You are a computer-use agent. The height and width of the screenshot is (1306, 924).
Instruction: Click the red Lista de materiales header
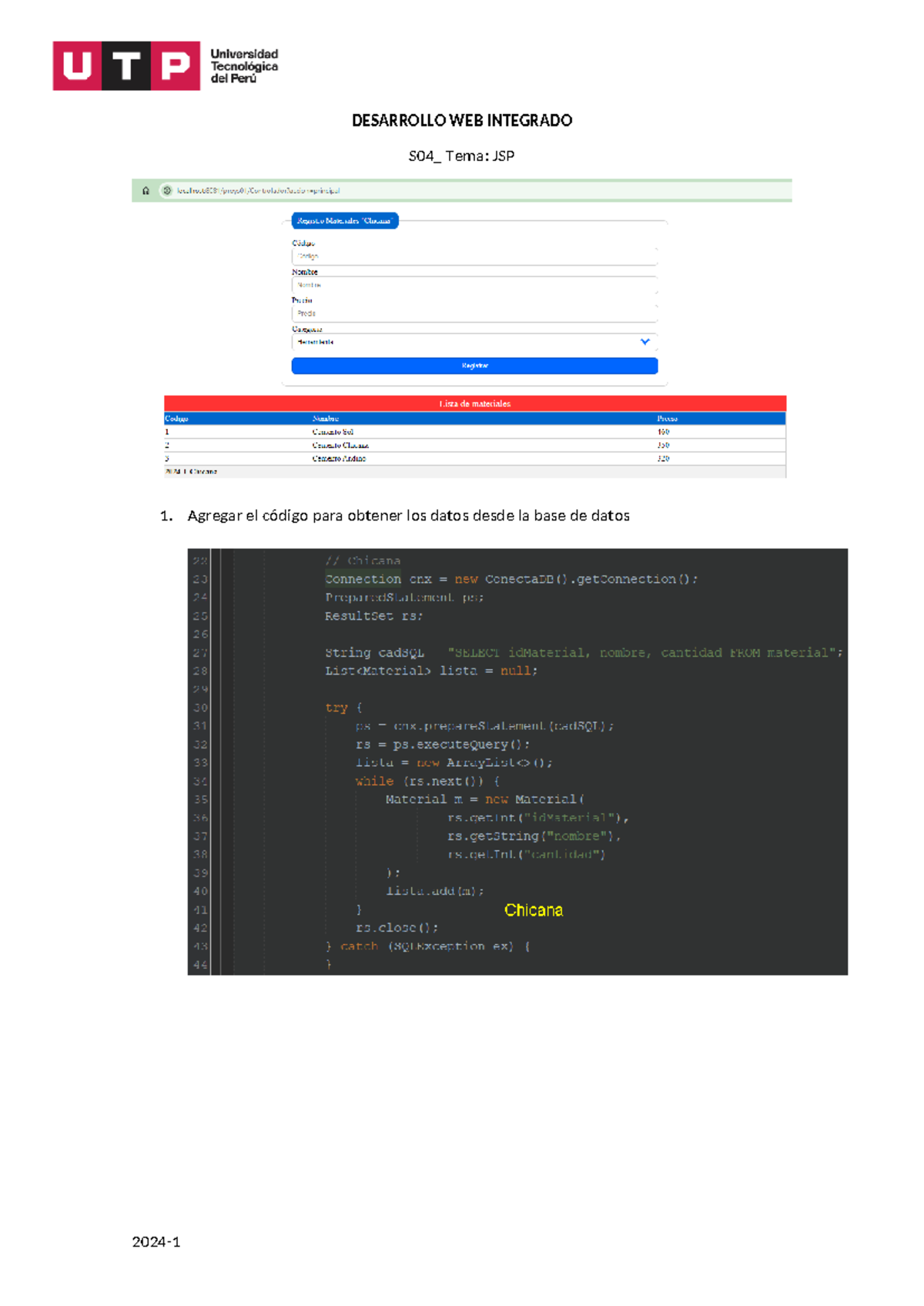click(x=474, y=404)
